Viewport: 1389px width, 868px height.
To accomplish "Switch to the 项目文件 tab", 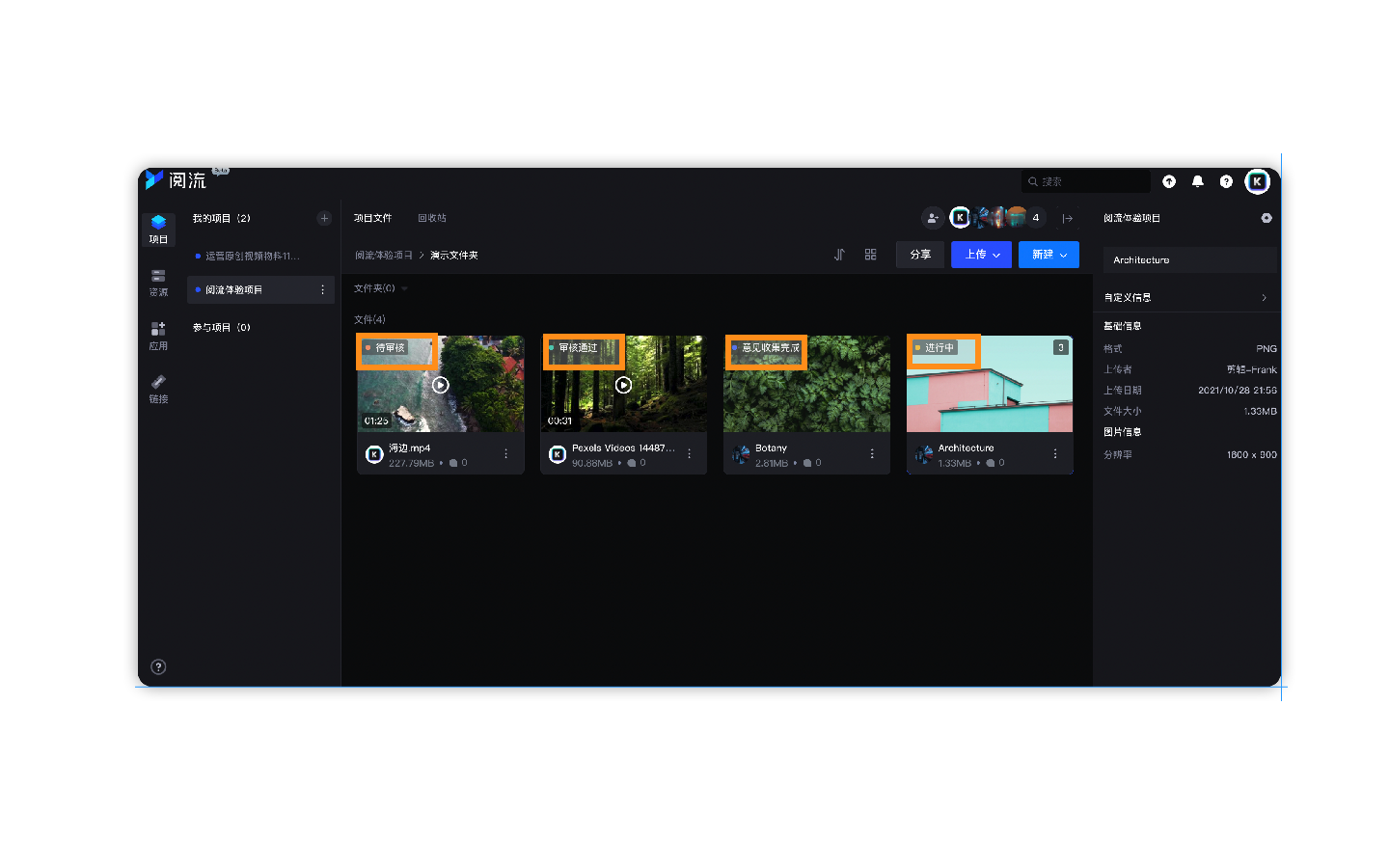I will click(x=372, y=218).
